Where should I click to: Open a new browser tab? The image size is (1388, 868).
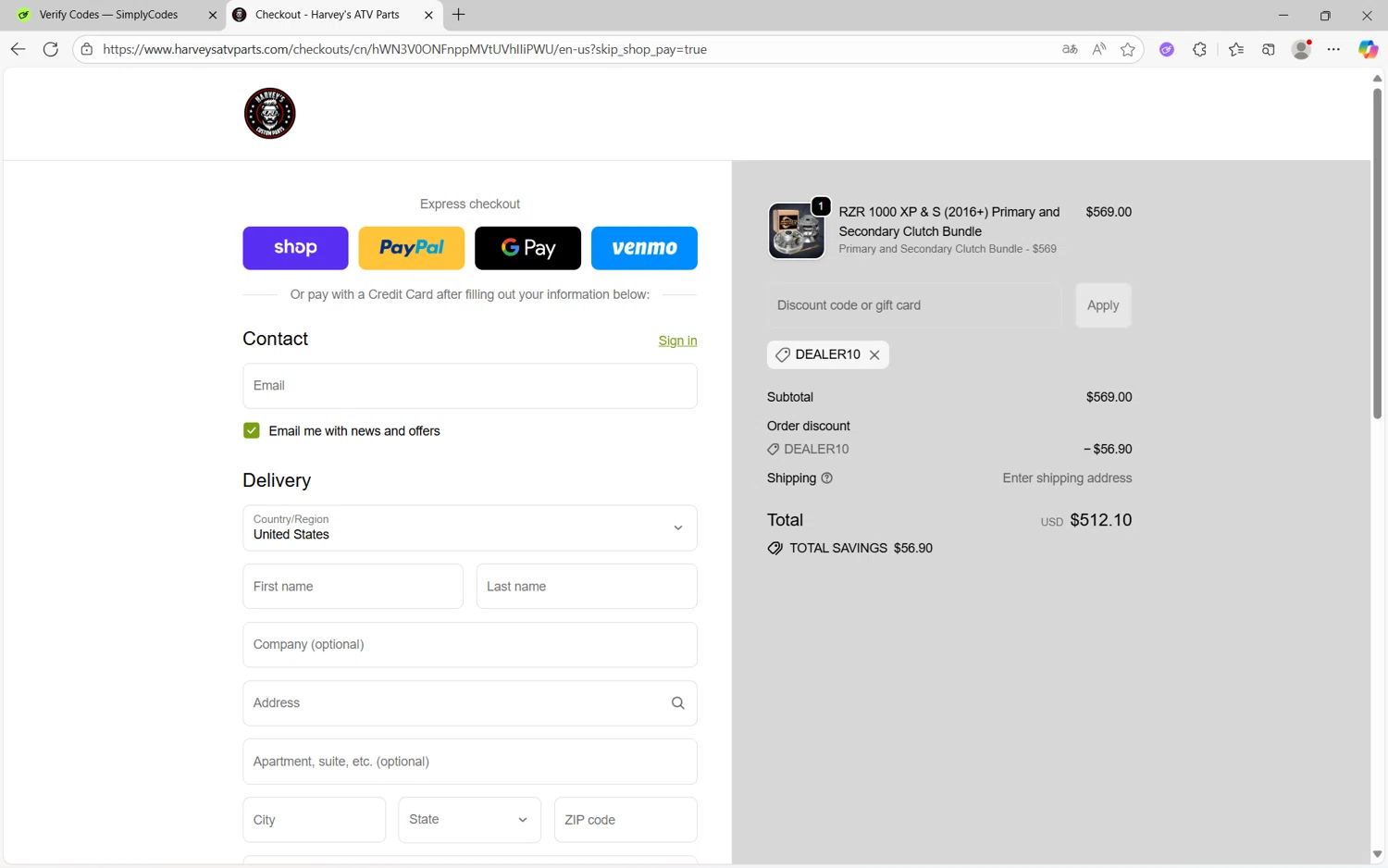coord(458,15)
